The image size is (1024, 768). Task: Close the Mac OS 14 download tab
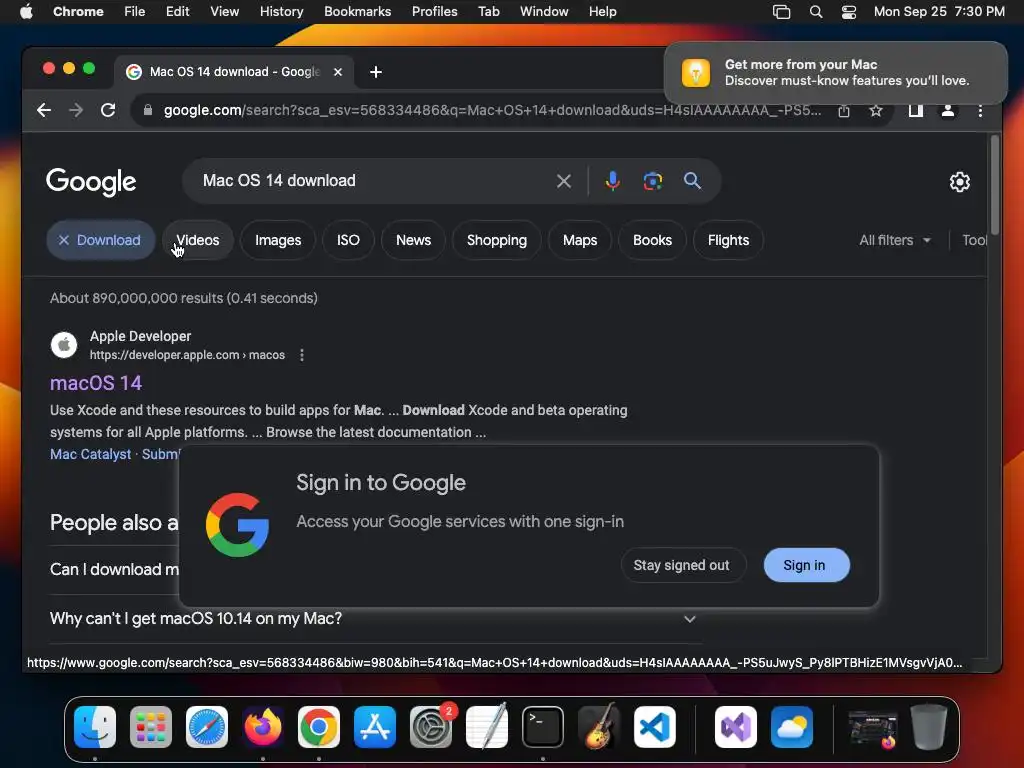pyautogui.click(x=338, y=72)
